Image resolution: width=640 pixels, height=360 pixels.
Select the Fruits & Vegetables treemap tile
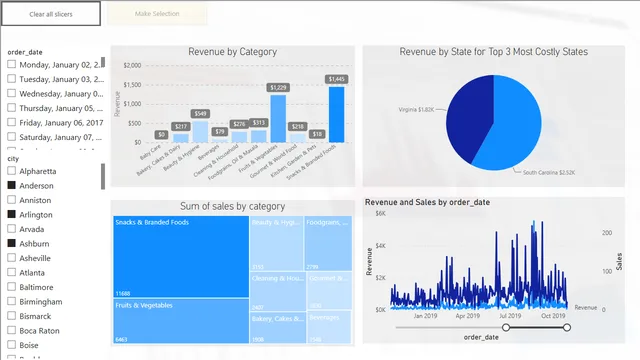point(181,321)
